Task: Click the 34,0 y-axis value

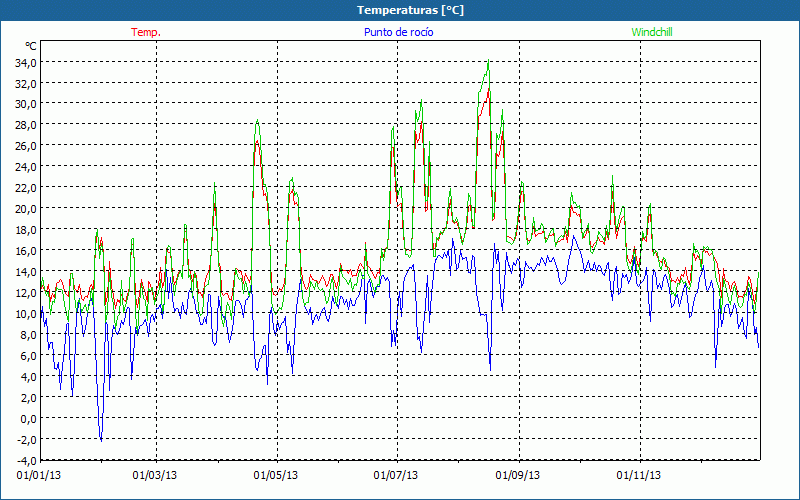Action: coord(26,63)
